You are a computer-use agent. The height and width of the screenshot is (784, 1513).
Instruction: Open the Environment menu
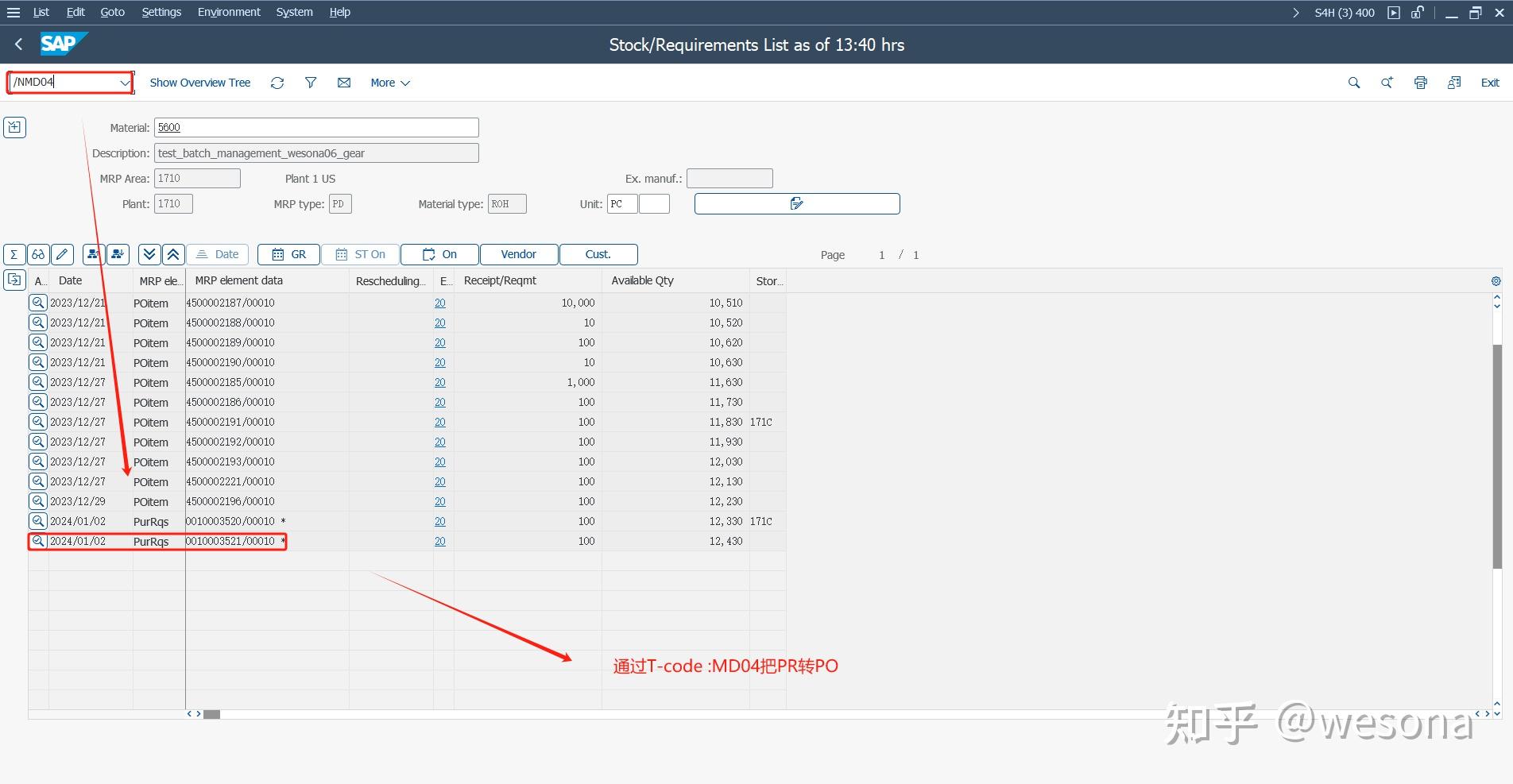229,11
